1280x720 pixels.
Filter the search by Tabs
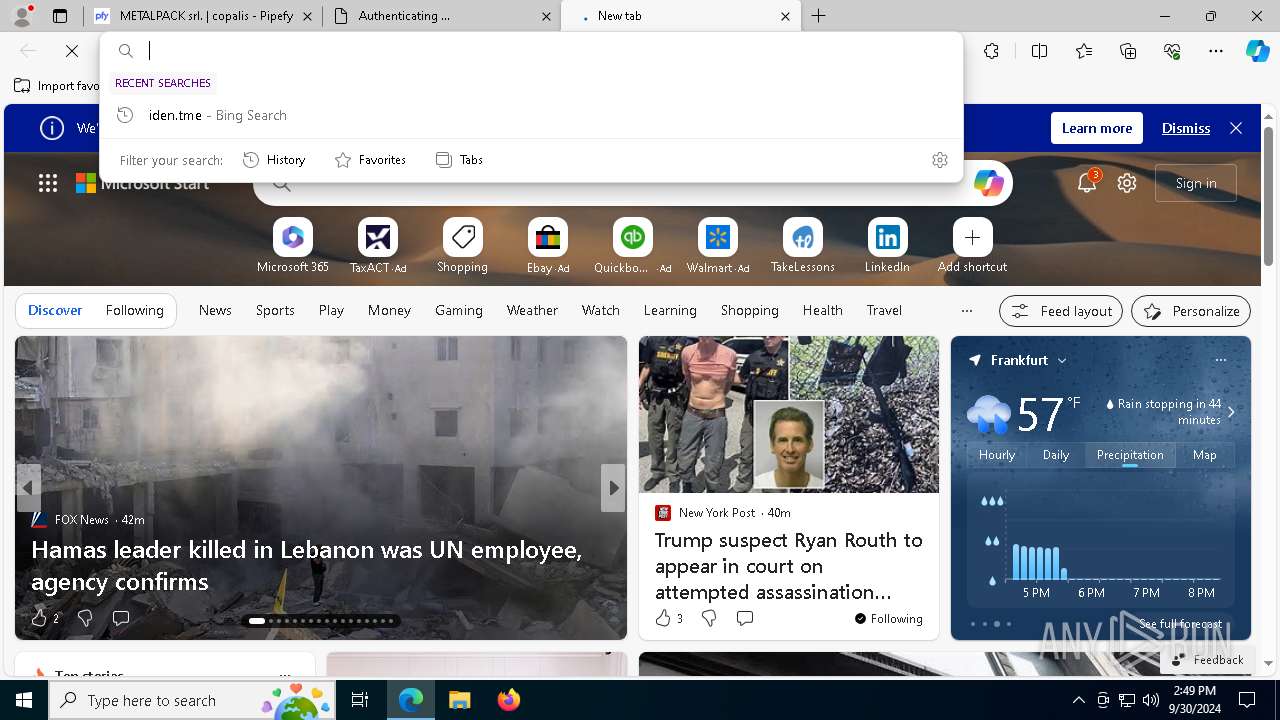[459, 160]
